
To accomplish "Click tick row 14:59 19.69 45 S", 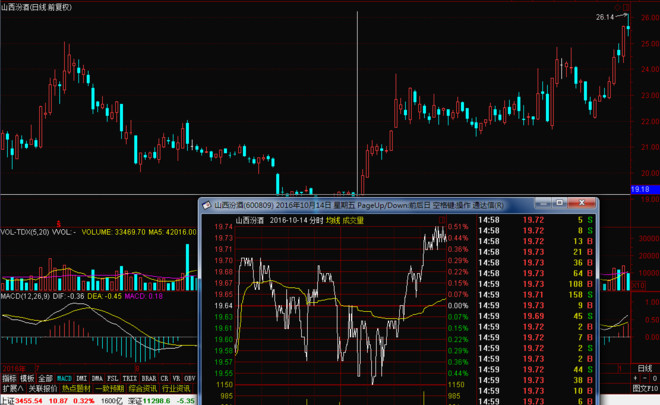I will tap(536, 316).
